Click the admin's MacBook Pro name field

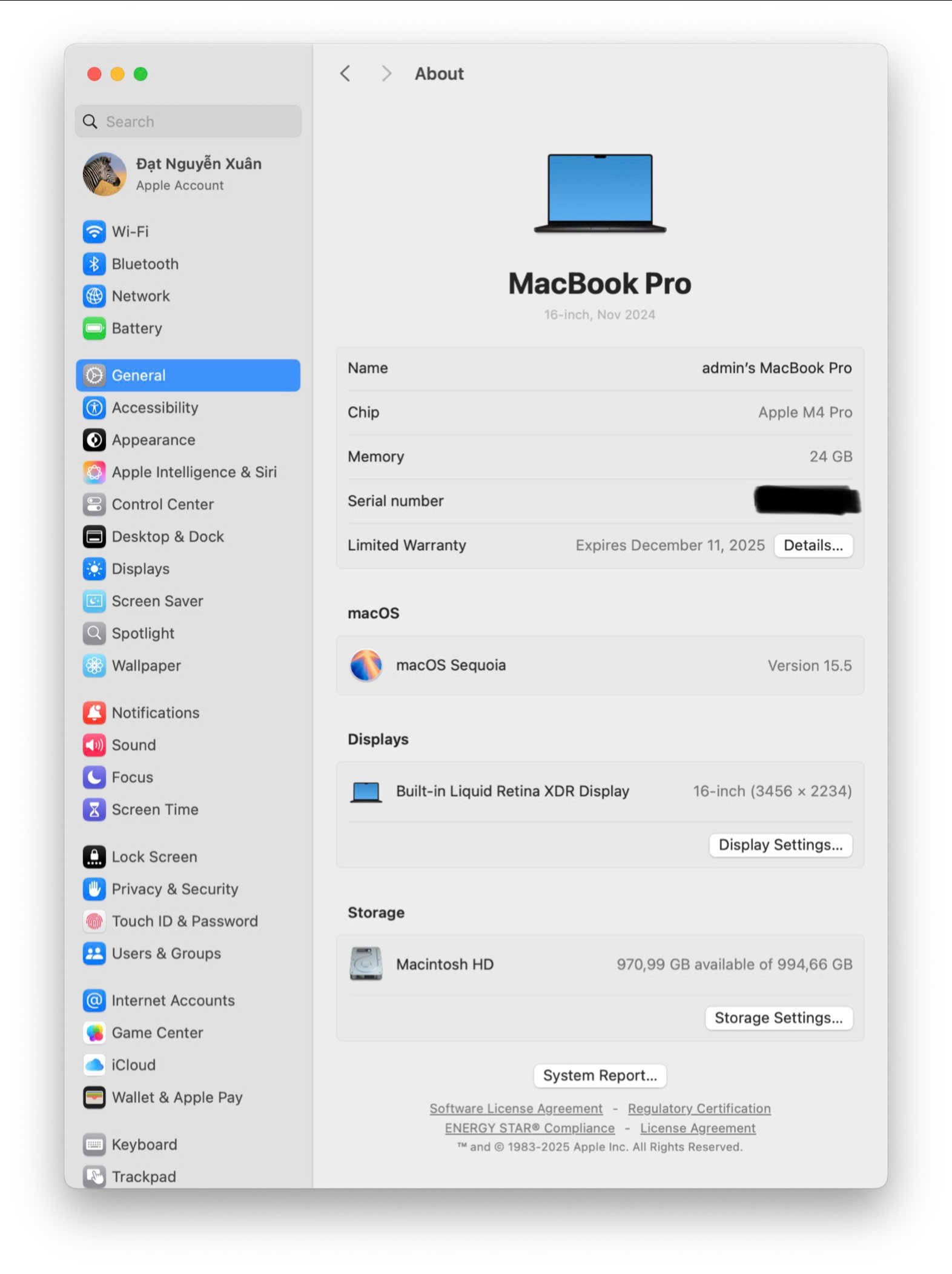776,368
